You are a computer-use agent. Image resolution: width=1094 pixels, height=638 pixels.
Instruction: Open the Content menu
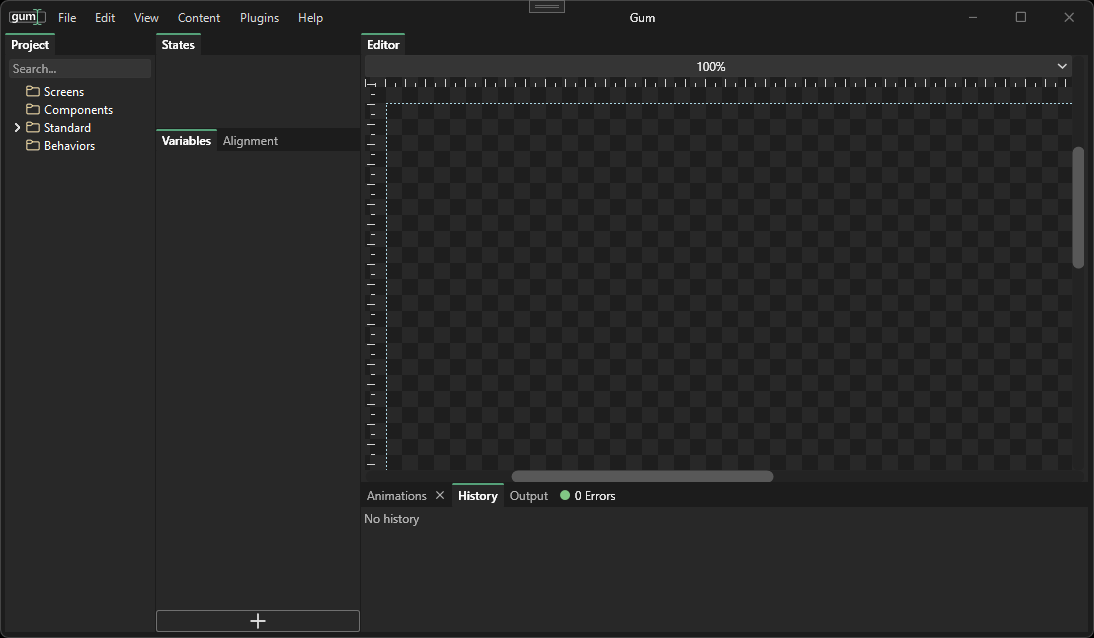[199, 18]
